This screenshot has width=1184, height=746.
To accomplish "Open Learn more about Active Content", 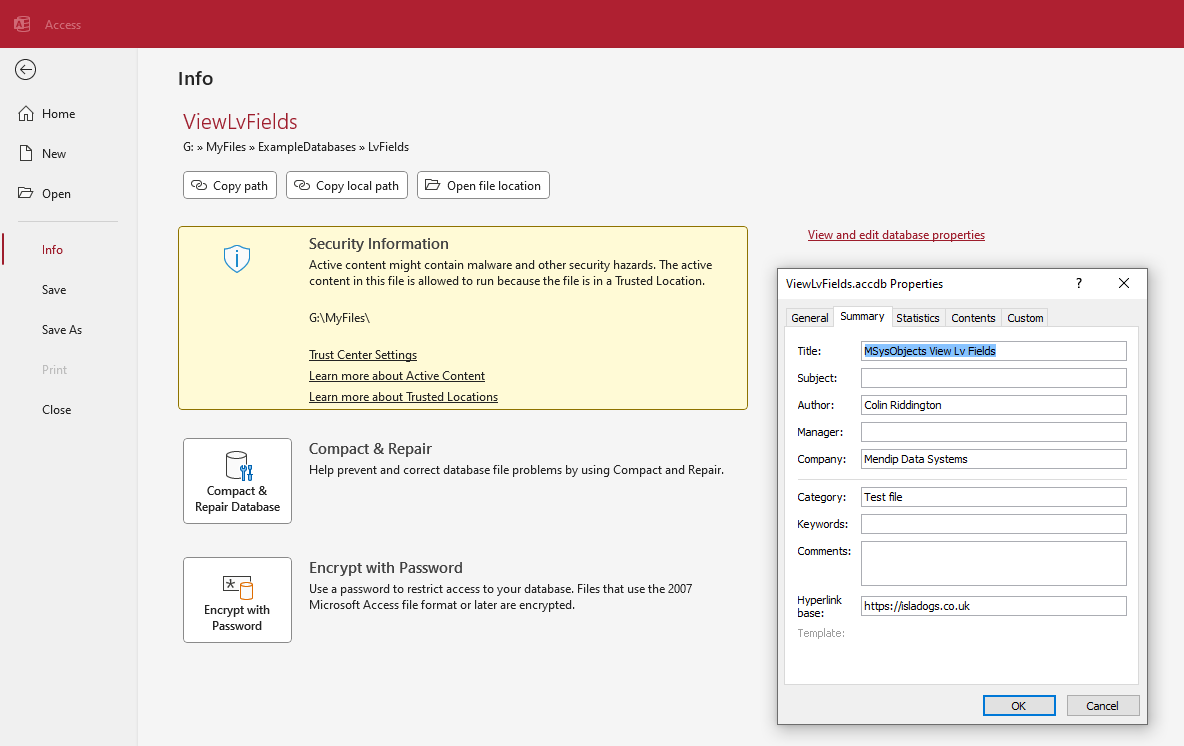I will pyautogui.click(x=396, y=376).
